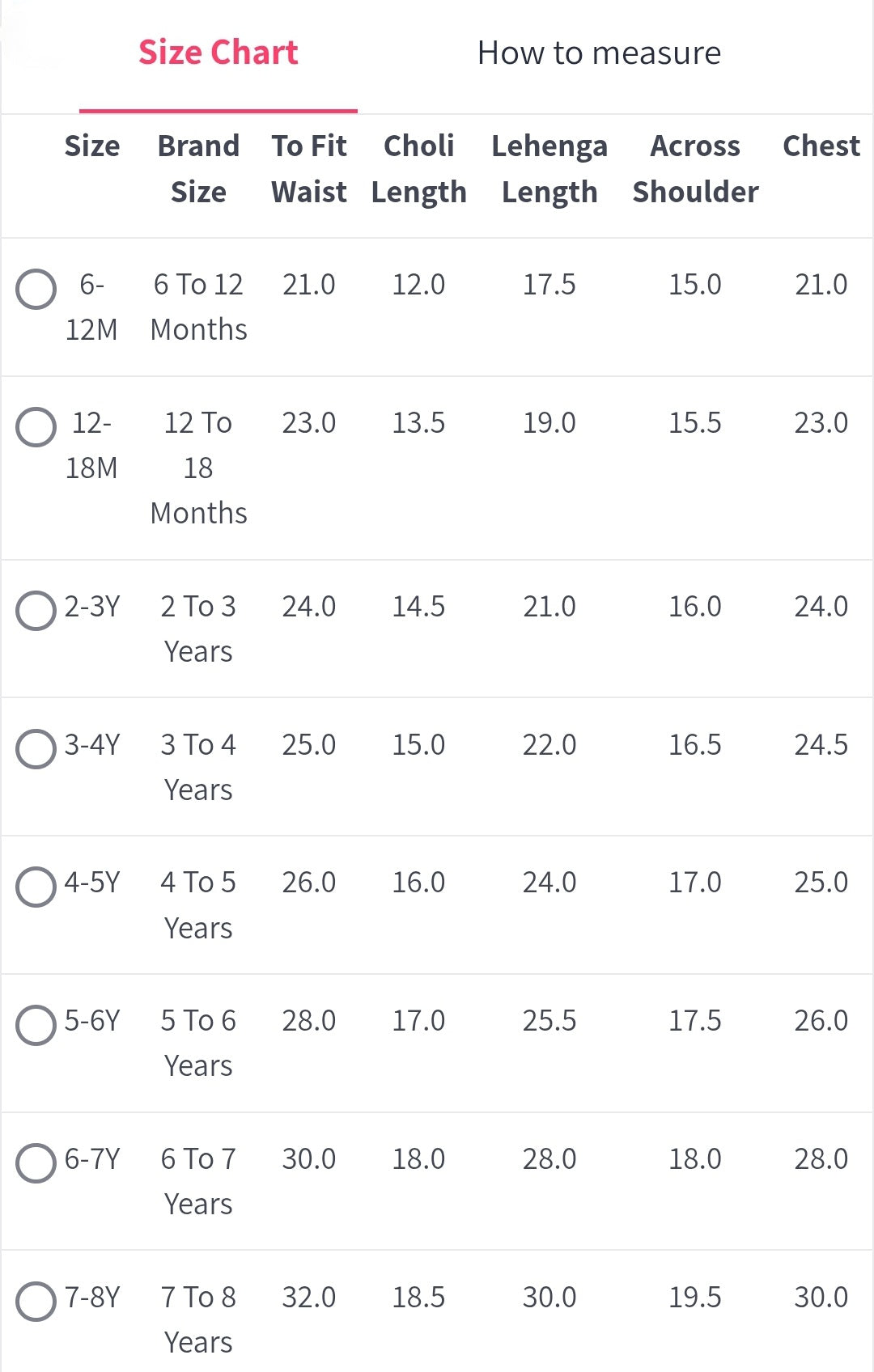
Task: Click the Lehenga Length column header
Action: [x=549, y=169]
